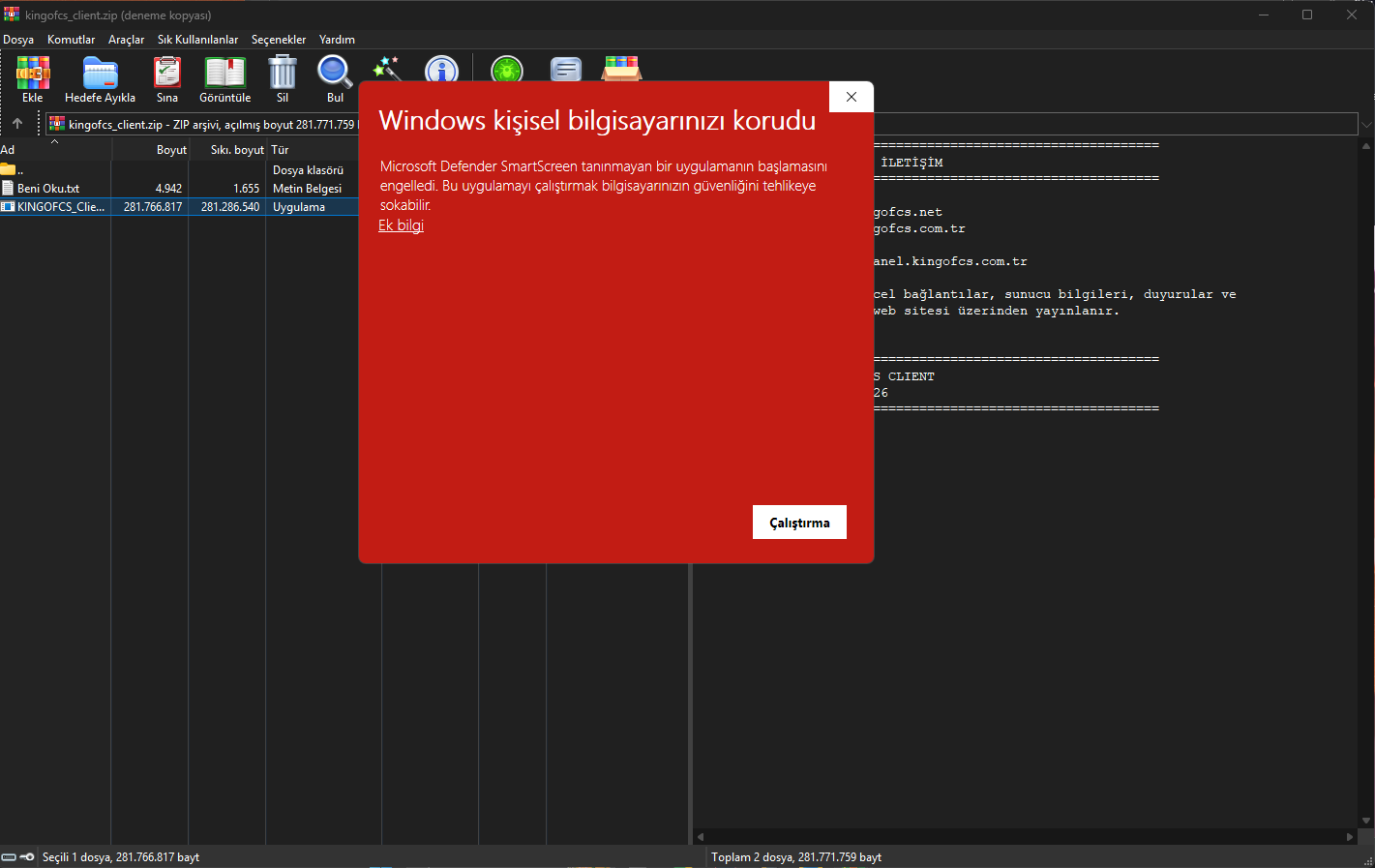Click the Metin Belgesi type cell
The image size is (1375, 868).
(307, 189)
